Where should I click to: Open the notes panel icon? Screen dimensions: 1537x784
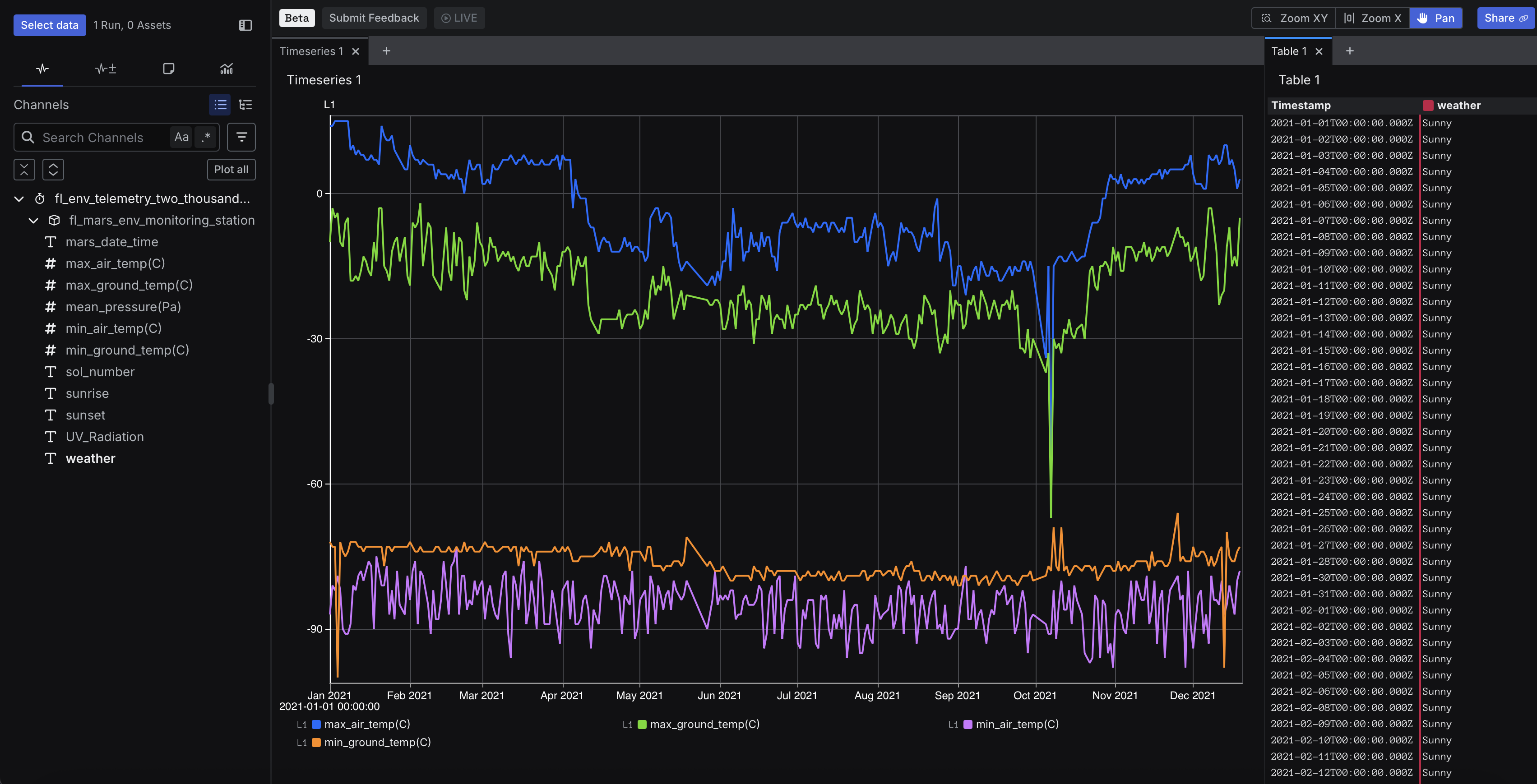coord(169,69)
